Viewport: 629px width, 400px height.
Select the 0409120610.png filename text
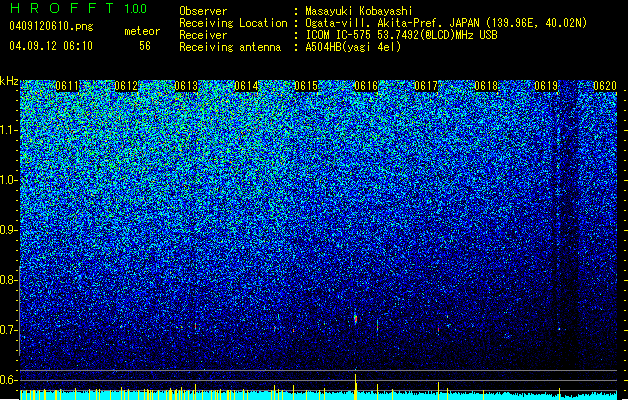[x=51, y=27]
